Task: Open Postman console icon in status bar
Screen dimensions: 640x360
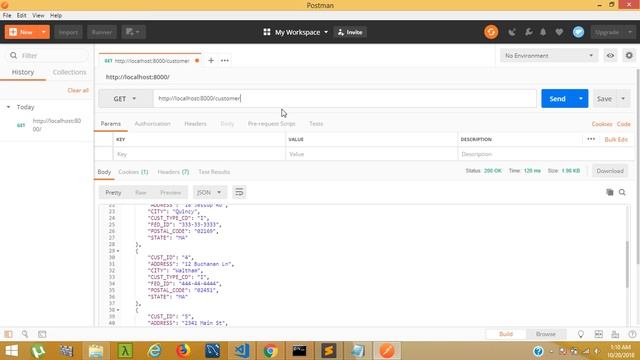Action: [x=42, y=334]
